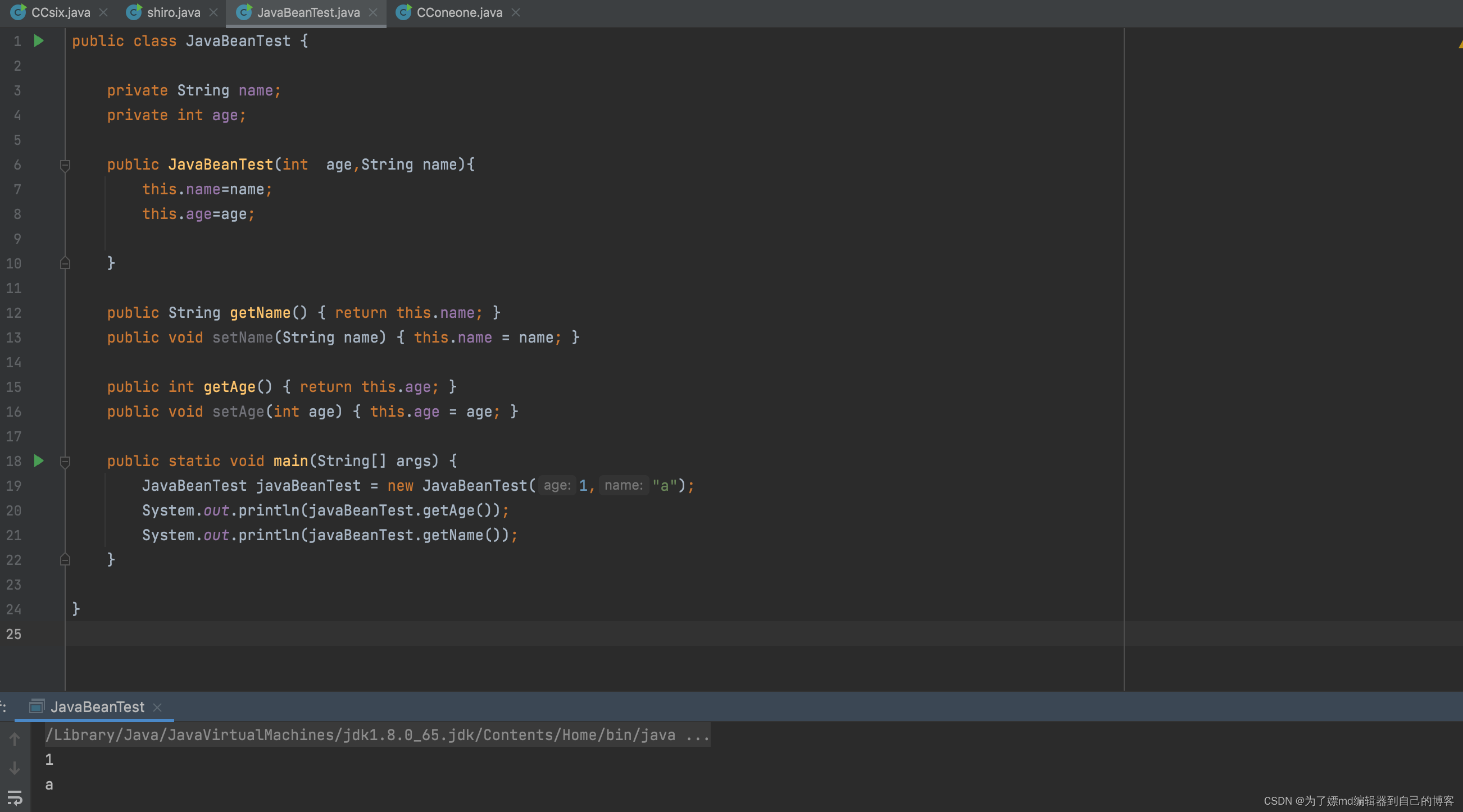The image size is (1463, 812).
Task: Click the warning indicator in editor corner
Action: point(1460,43)
